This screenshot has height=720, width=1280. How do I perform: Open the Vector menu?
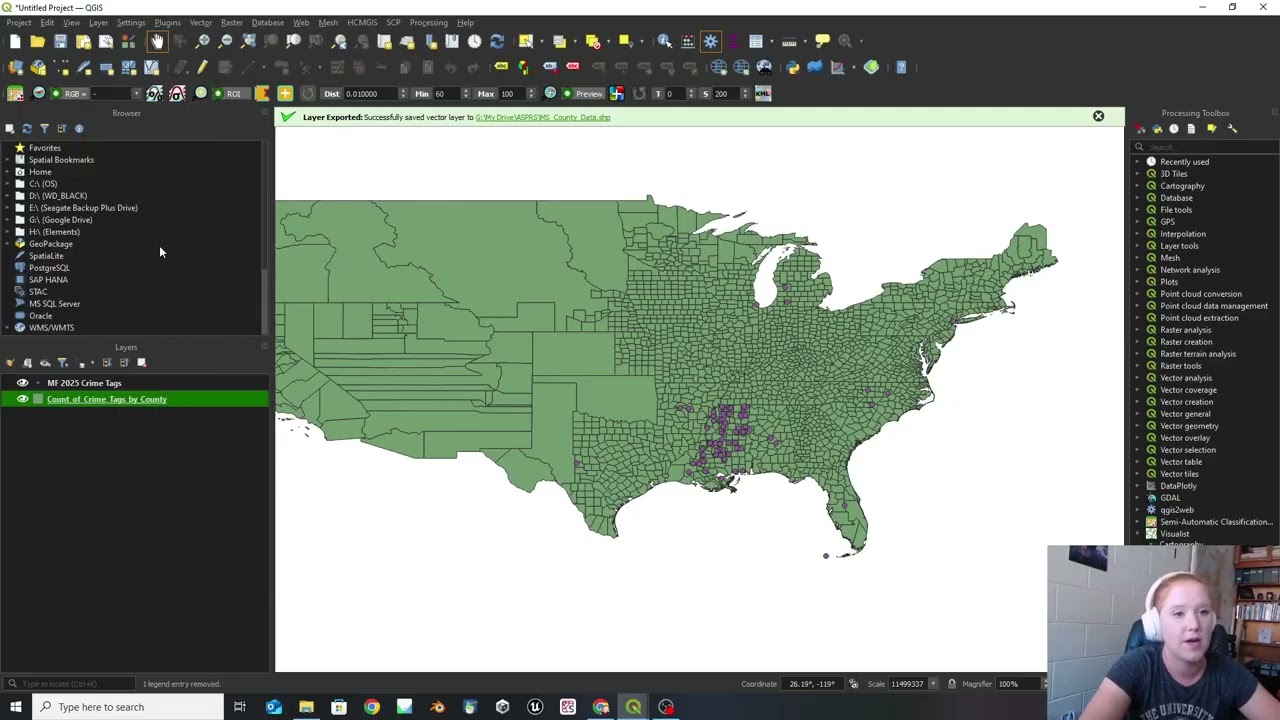pyautogui.click(x=201, y=22)
